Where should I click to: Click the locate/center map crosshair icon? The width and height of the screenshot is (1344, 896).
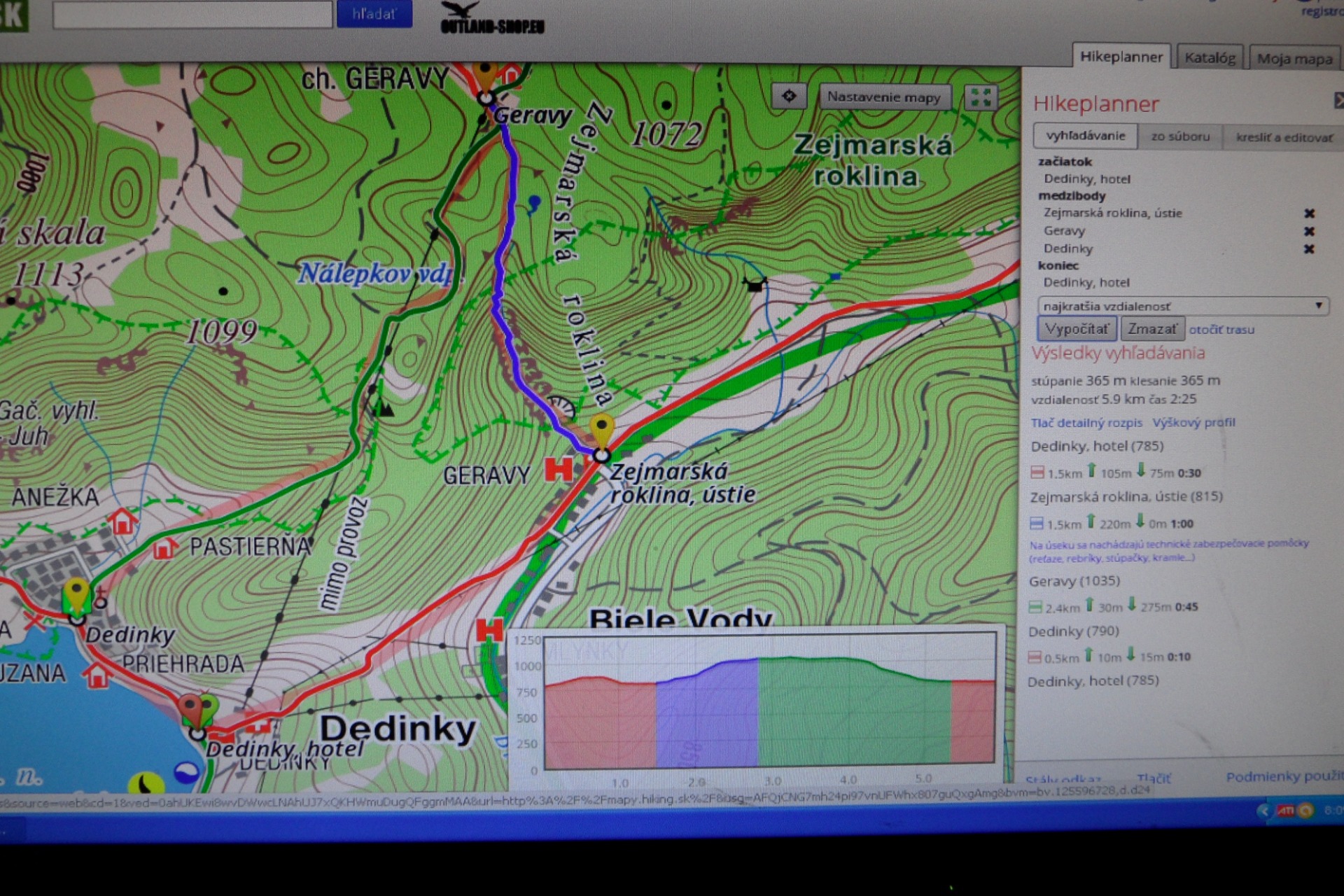click(789, 96)
